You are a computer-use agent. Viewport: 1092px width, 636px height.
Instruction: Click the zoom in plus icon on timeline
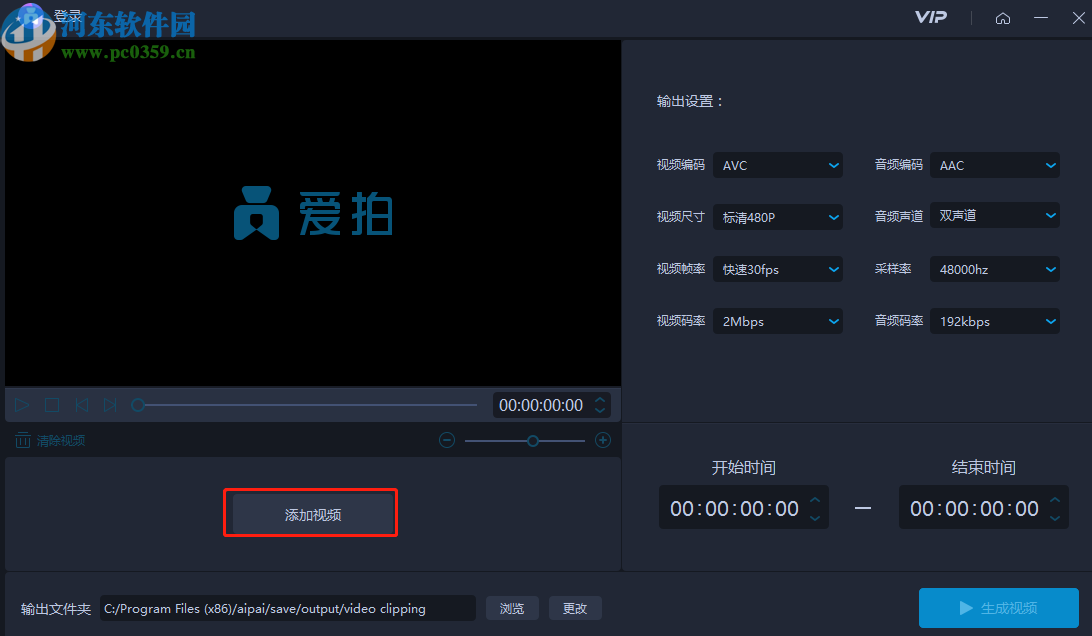(603, 440)
